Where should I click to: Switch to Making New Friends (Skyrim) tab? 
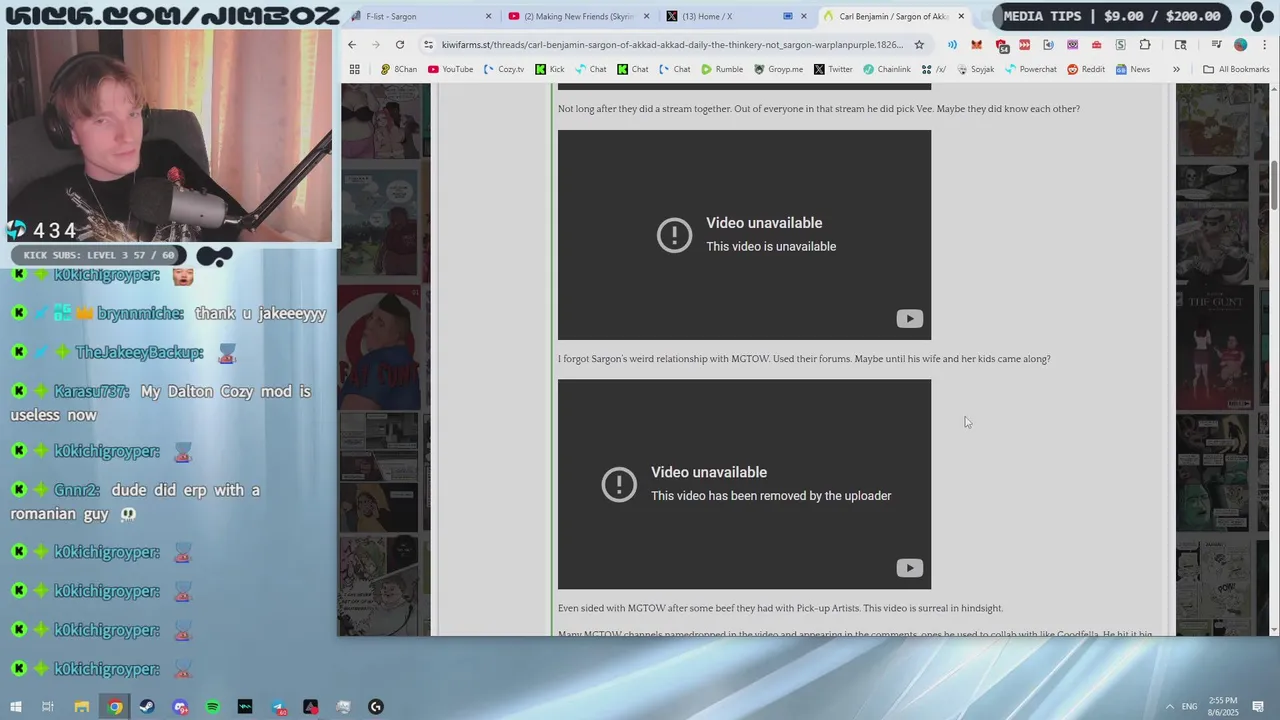pos(578,16)
